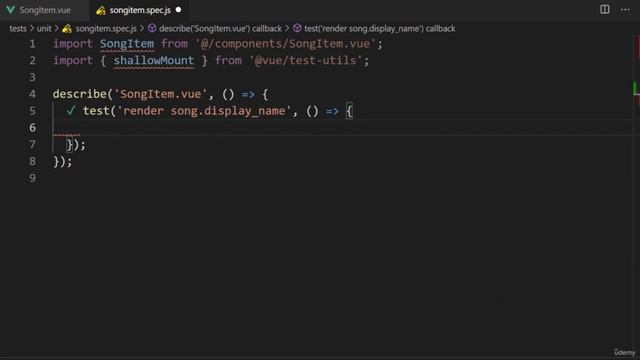
Task: Click the unsaved dot on songitem.spec.js tab
Action: click(x=178, y=10)
